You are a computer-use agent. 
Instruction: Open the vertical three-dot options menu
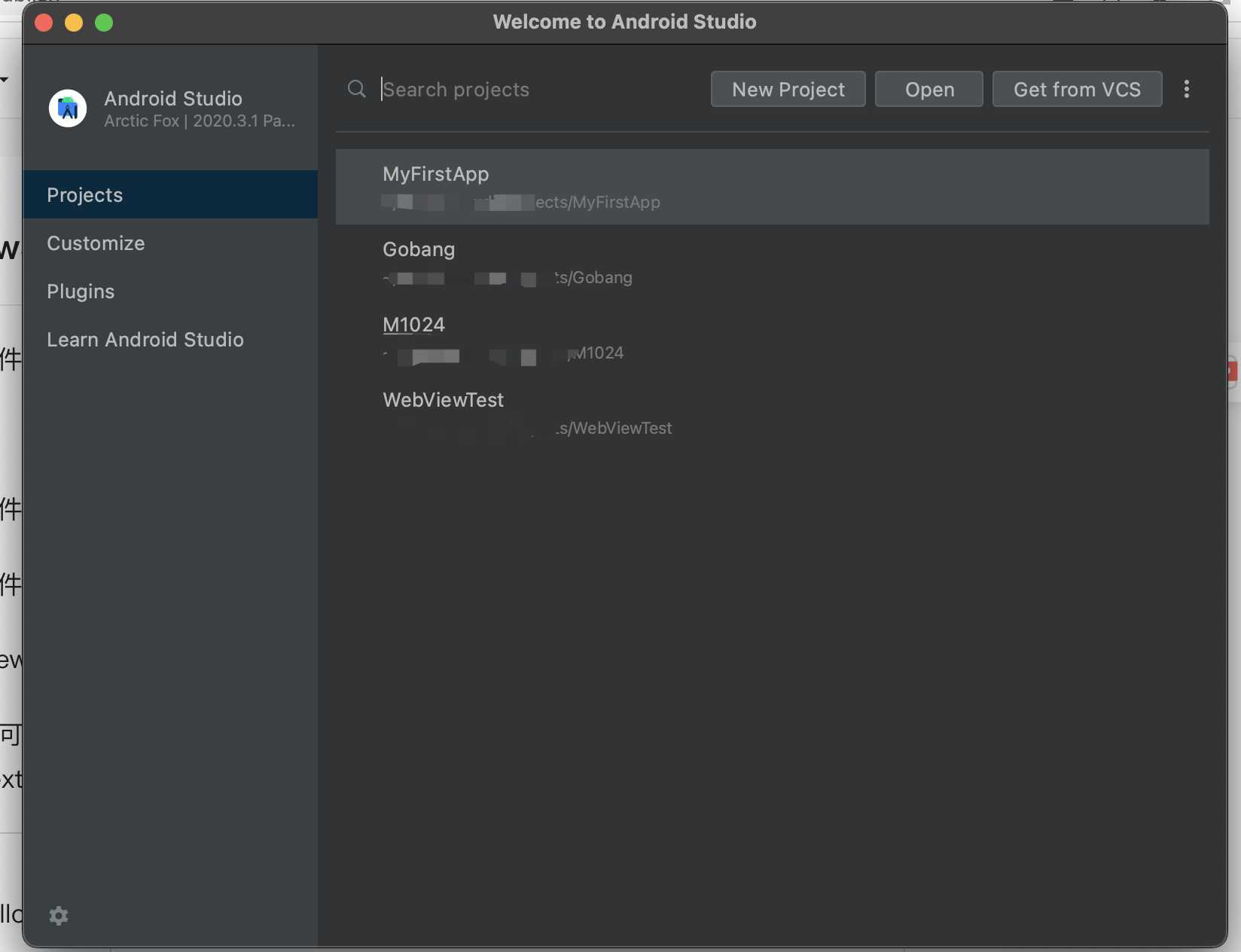[x=1187, y=89]
